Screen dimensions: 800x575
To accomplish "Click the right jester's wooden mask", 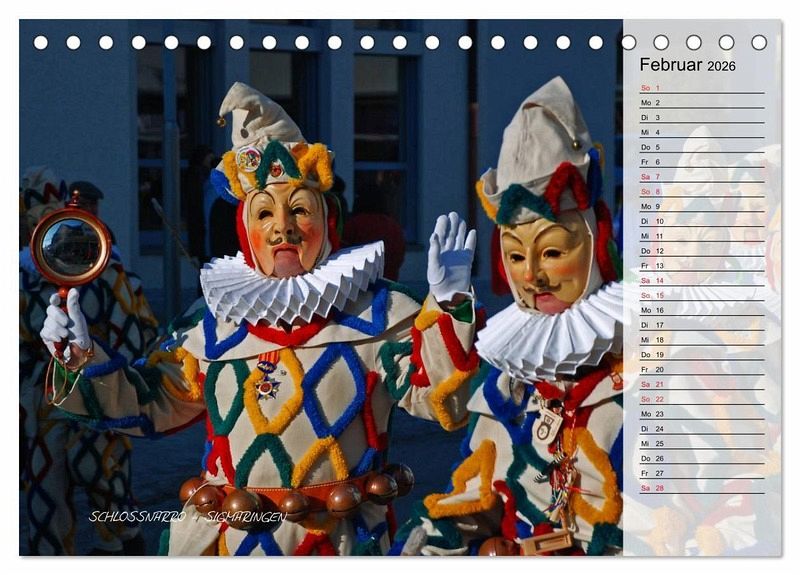I will pyautogui.click(x=545, y=263).
